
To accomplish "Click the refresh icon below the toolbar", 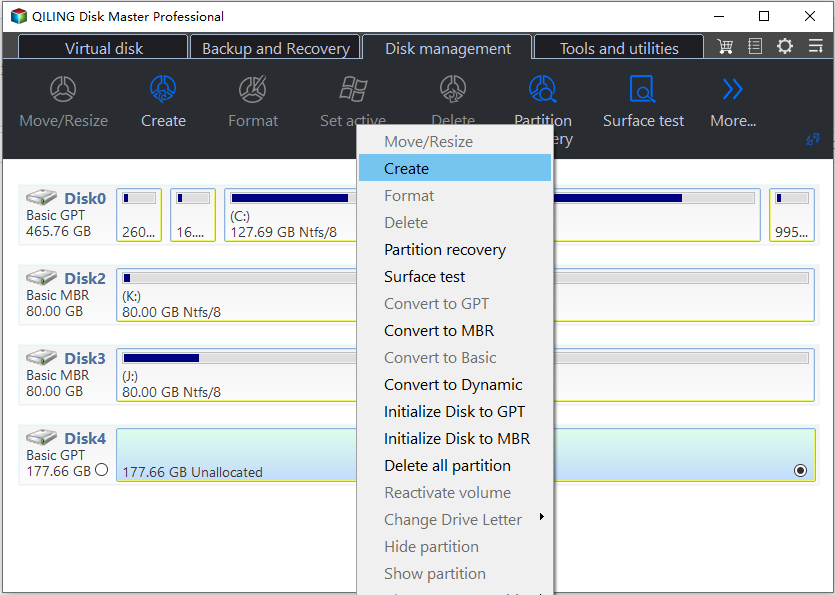I will pyautogui.click(x=813, y=140).
